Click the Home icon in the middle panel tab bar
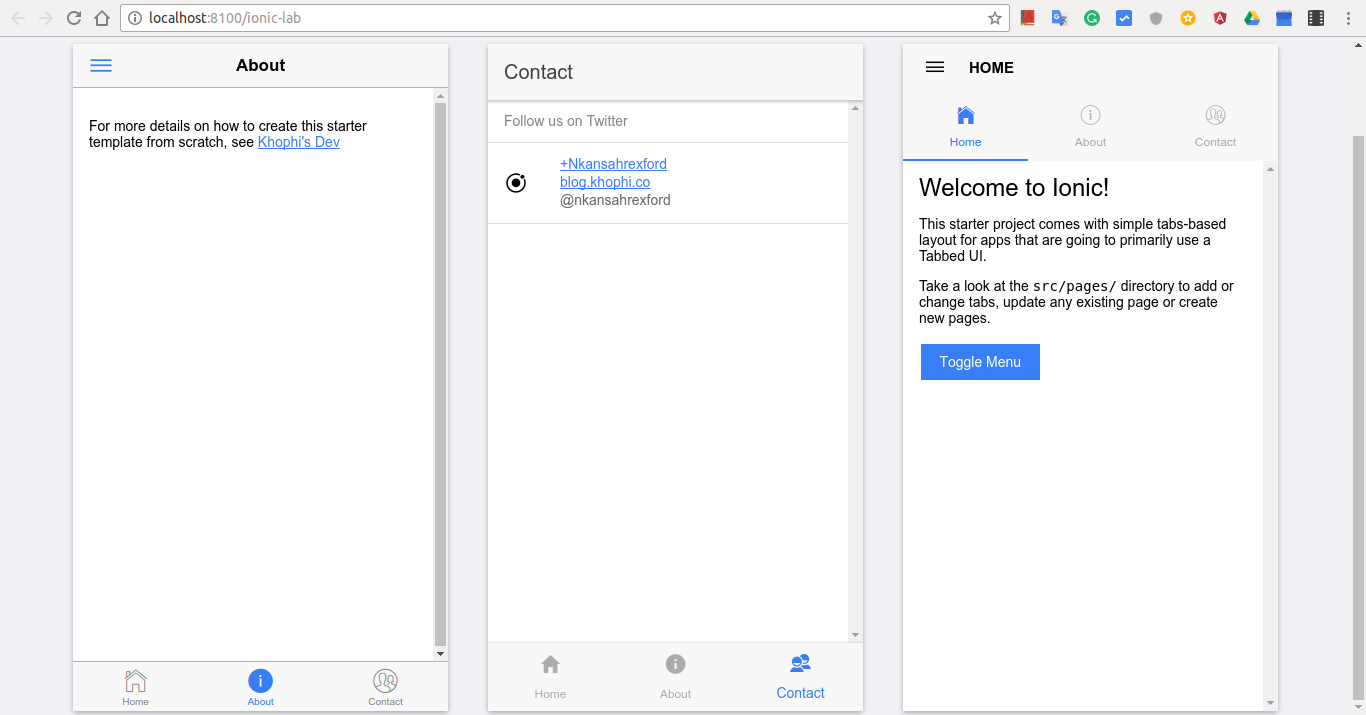The width and height of the screenshot is (1366, 715). coord(550,665)
